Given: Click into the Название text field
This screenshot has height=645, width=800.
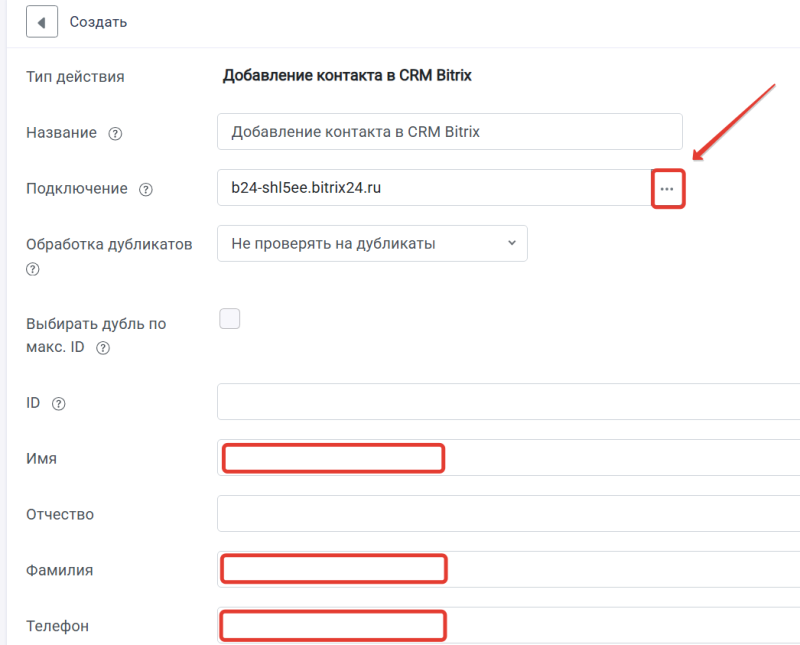Looking at the screenshot, I should tap(449, 132).
